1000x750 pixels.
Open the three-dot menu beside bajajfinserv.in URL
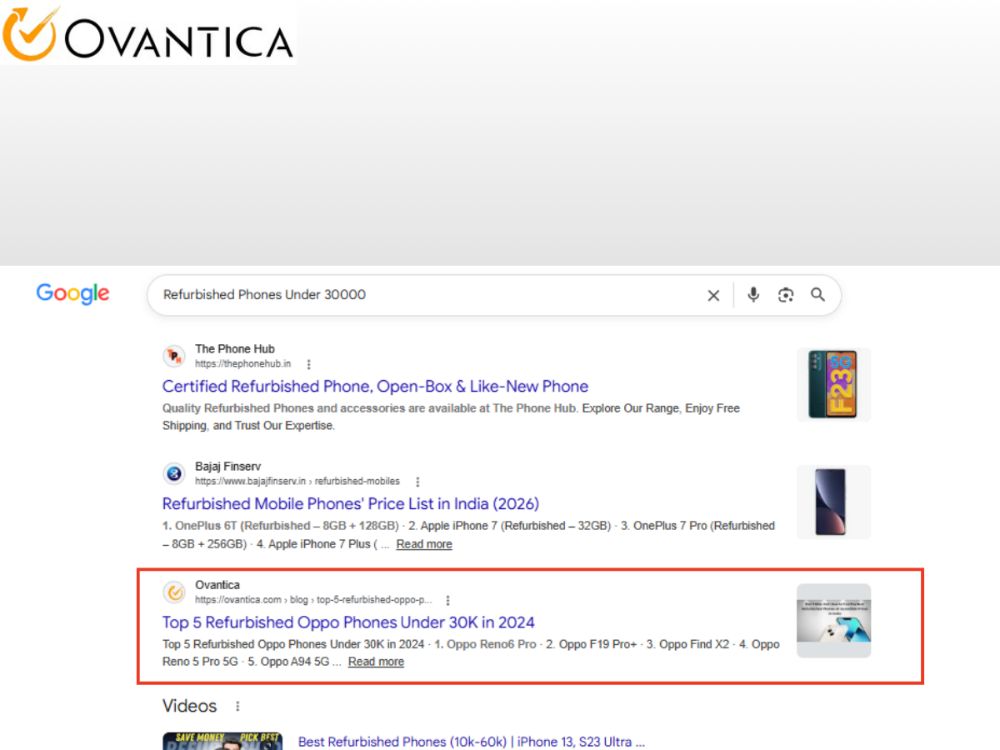click(x=418, y=482)
